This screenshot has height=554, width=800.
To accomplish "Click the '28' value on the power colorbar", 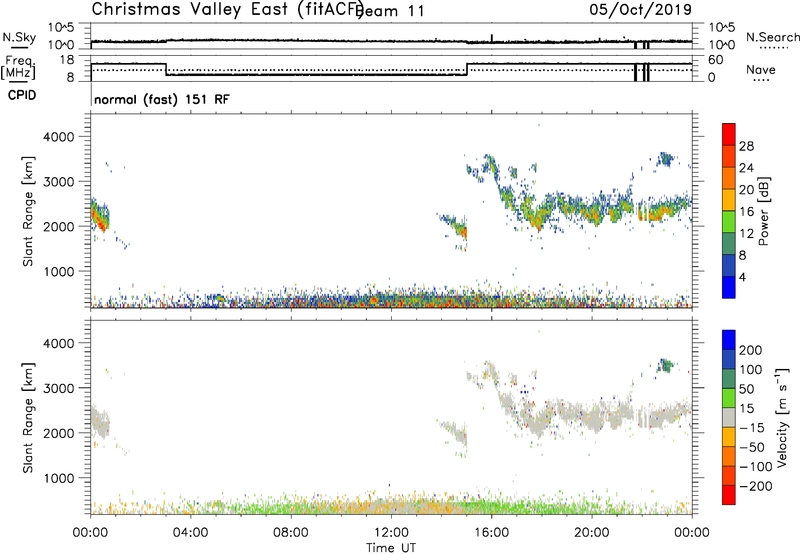I will tap(746, 146).
